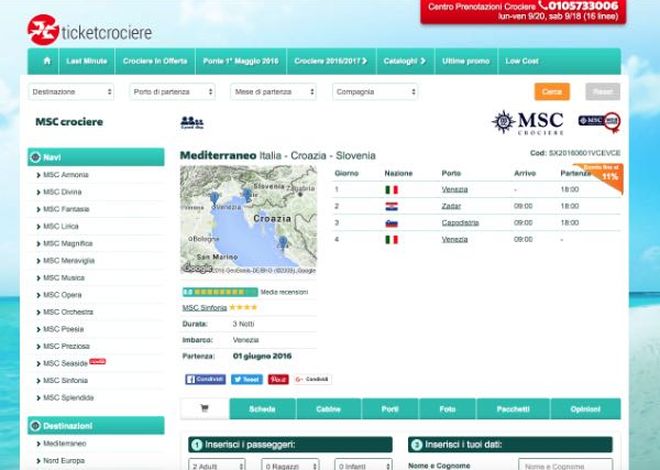Click the cruise route map
Viewport: 660px width, 470px height.
pos(248,220)
